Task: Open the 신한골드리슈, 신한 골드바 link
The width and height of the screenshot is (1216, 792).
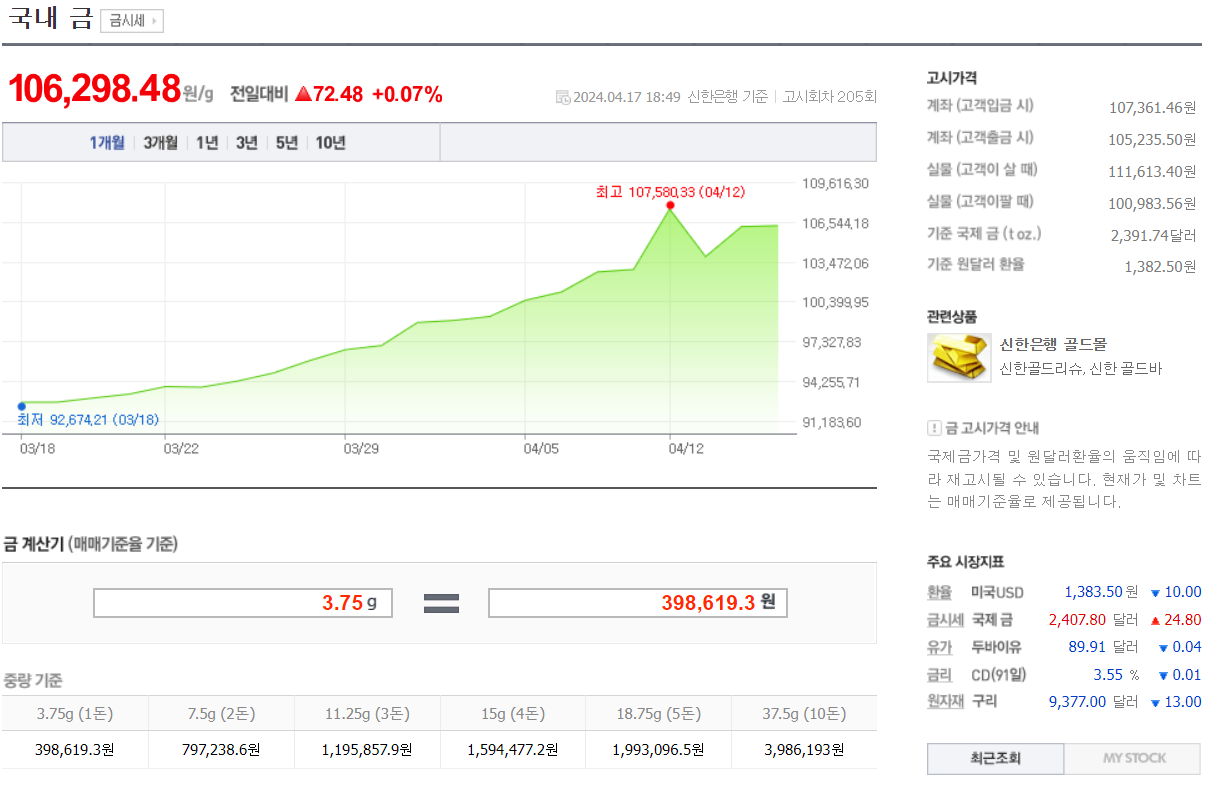Action: 1081,369
